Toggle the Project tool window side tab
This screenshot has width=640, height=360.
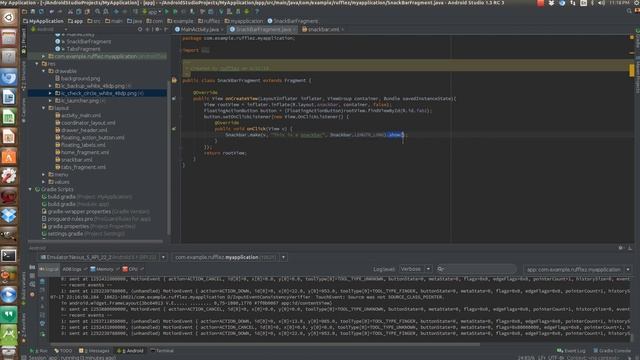24,42
